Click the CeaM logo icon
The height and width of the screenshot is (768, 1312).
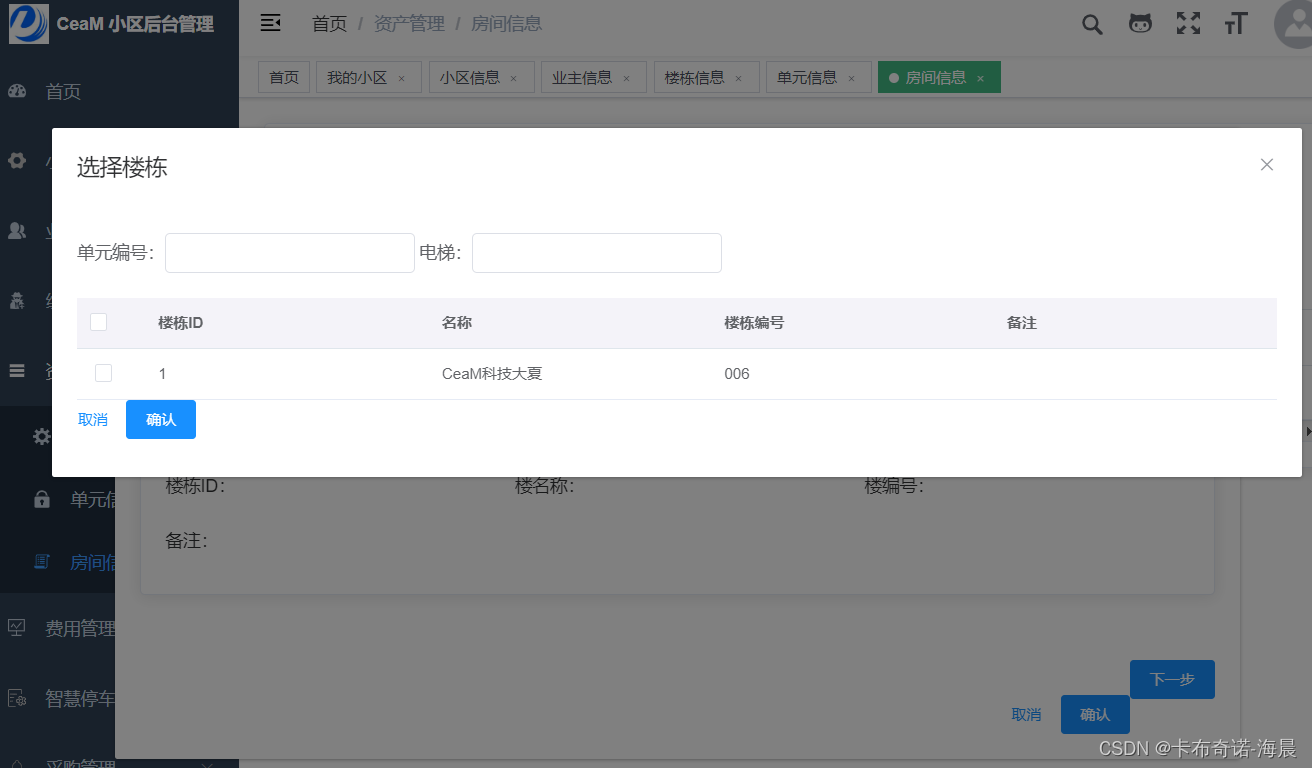(28, 24)
